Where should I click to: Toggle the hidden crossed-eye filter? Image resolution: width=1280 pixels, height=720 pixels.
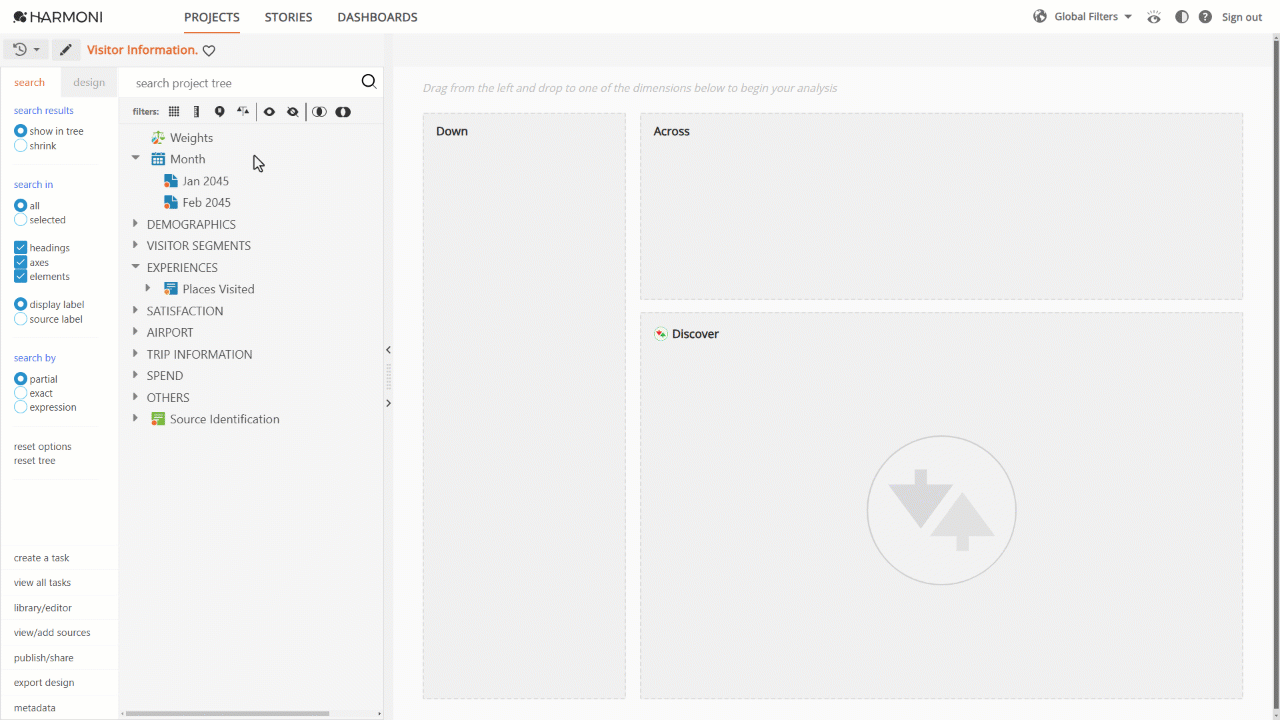tap(292, 112)
